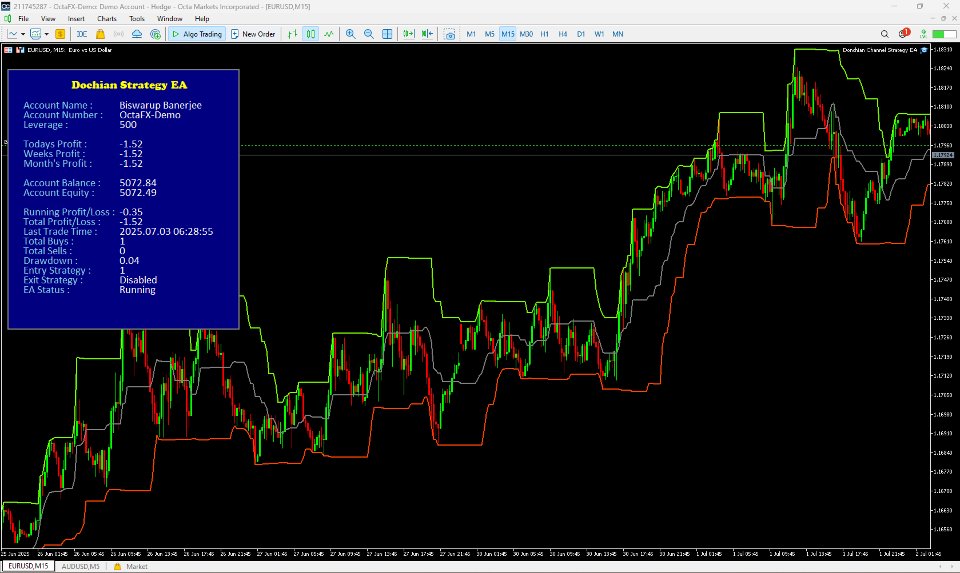Select the H4 timeframe
This screenshot has width=960, height=573.
pos(563,34)
